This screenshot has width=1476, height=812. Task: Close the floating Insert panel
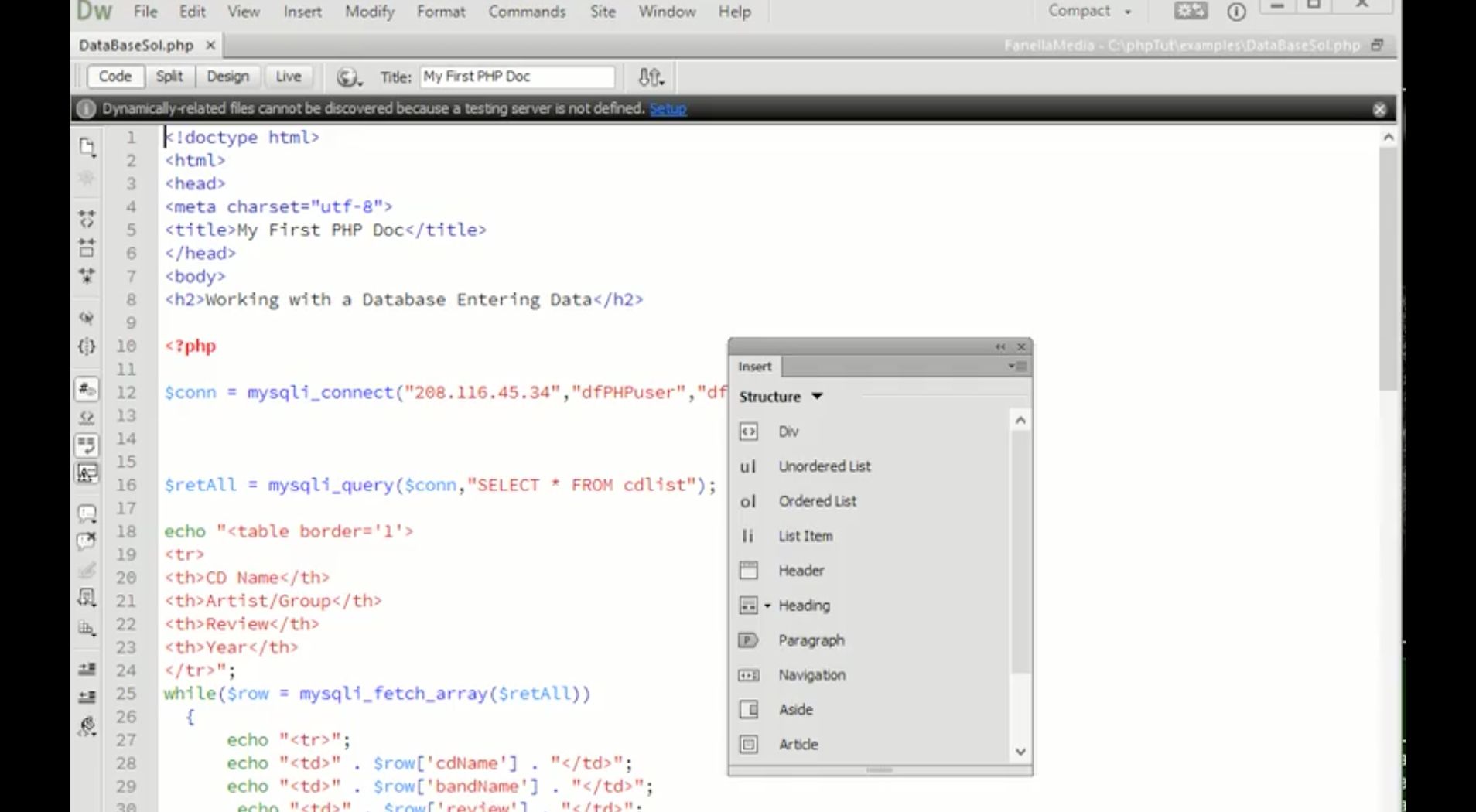[x=1021, y=346]
